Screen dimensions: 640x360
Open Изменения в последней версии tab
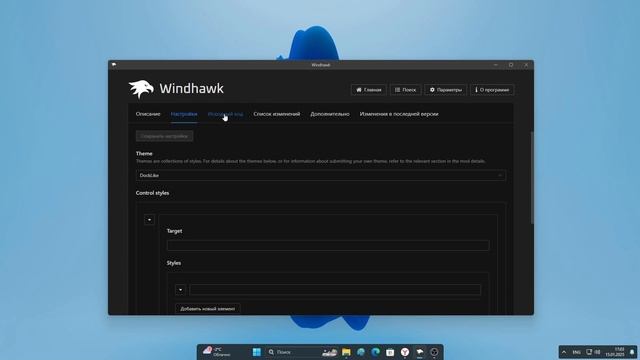tap(399, 114)
